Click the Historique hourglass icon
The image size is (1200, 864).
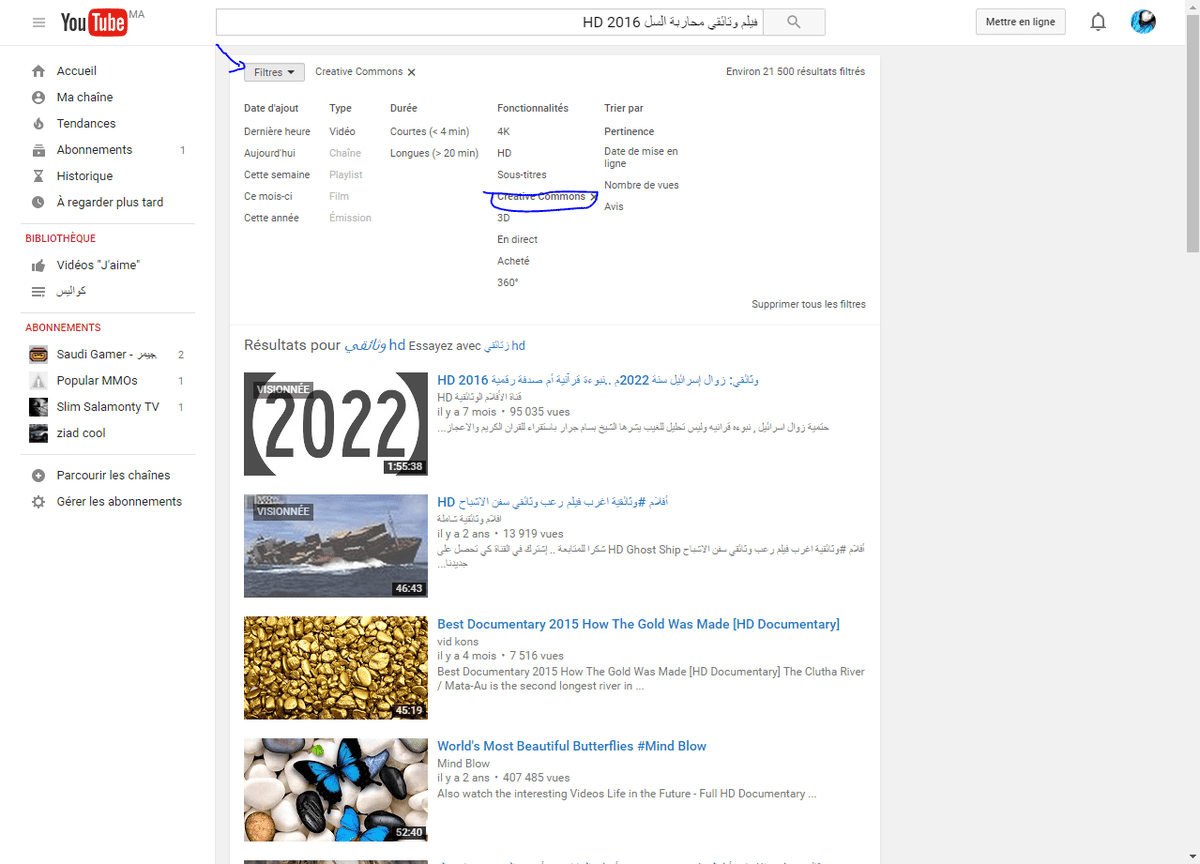[38, 176]
